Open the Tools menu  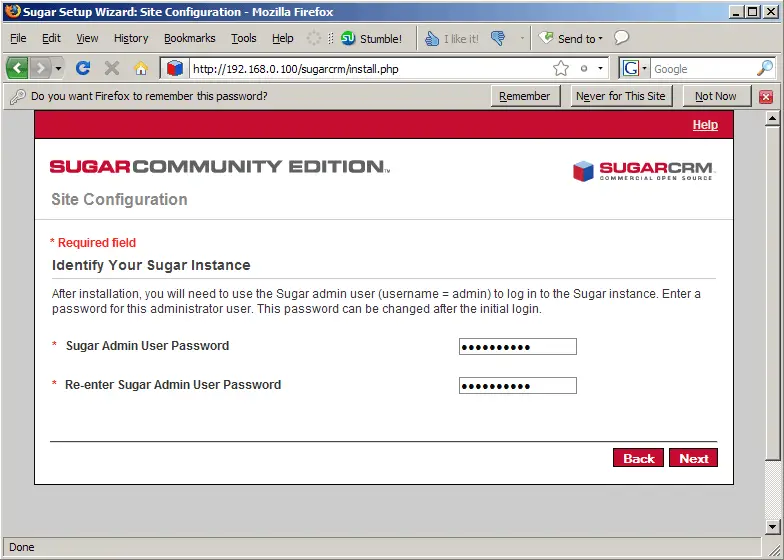point(244,38)
